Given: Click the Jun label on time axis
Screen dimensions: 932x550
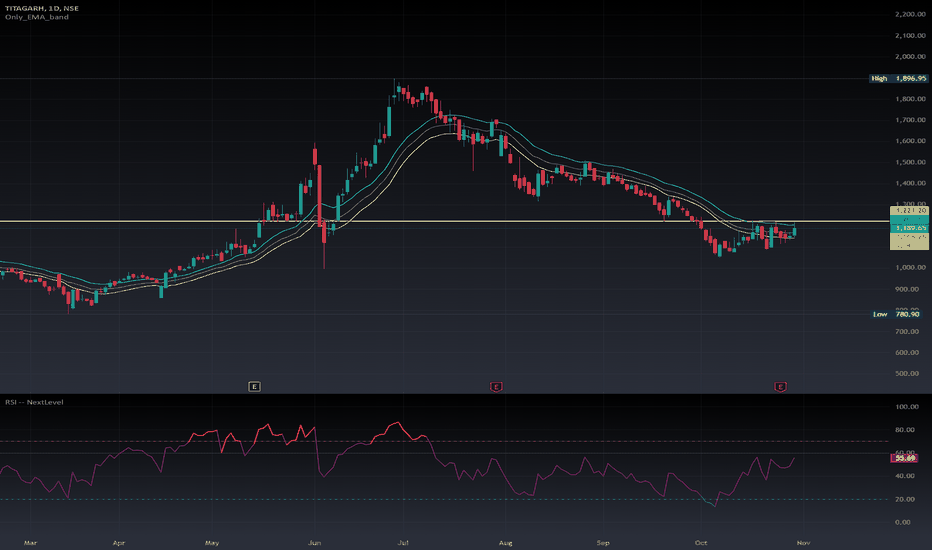Looking at the screenshot, I should coord(314,543).
